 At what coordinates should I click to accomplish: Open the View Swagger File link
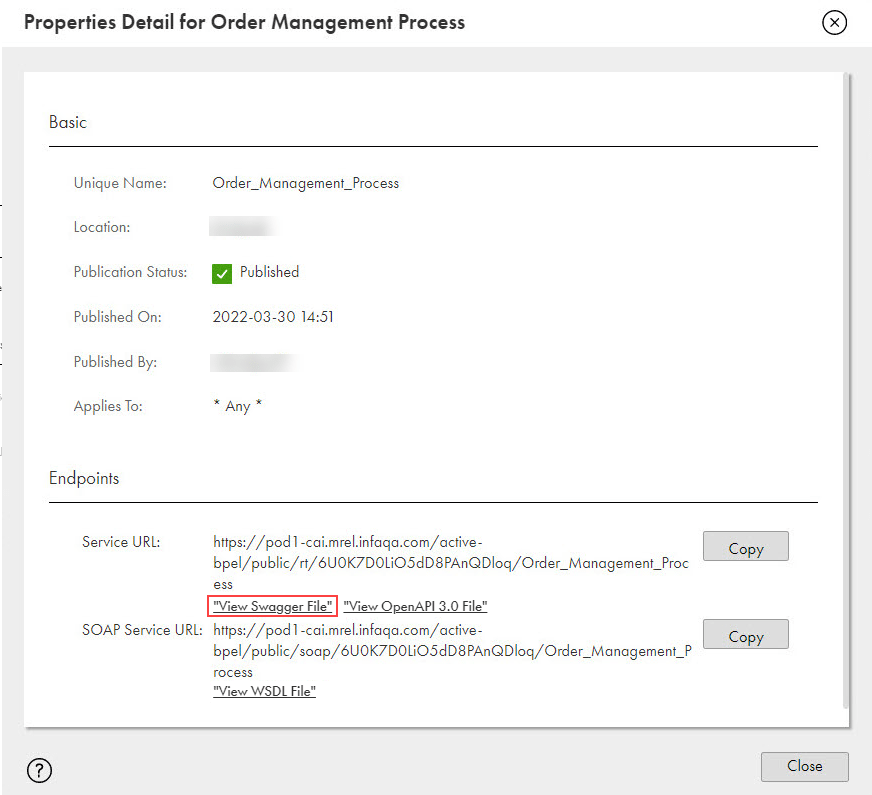(272, 606)
